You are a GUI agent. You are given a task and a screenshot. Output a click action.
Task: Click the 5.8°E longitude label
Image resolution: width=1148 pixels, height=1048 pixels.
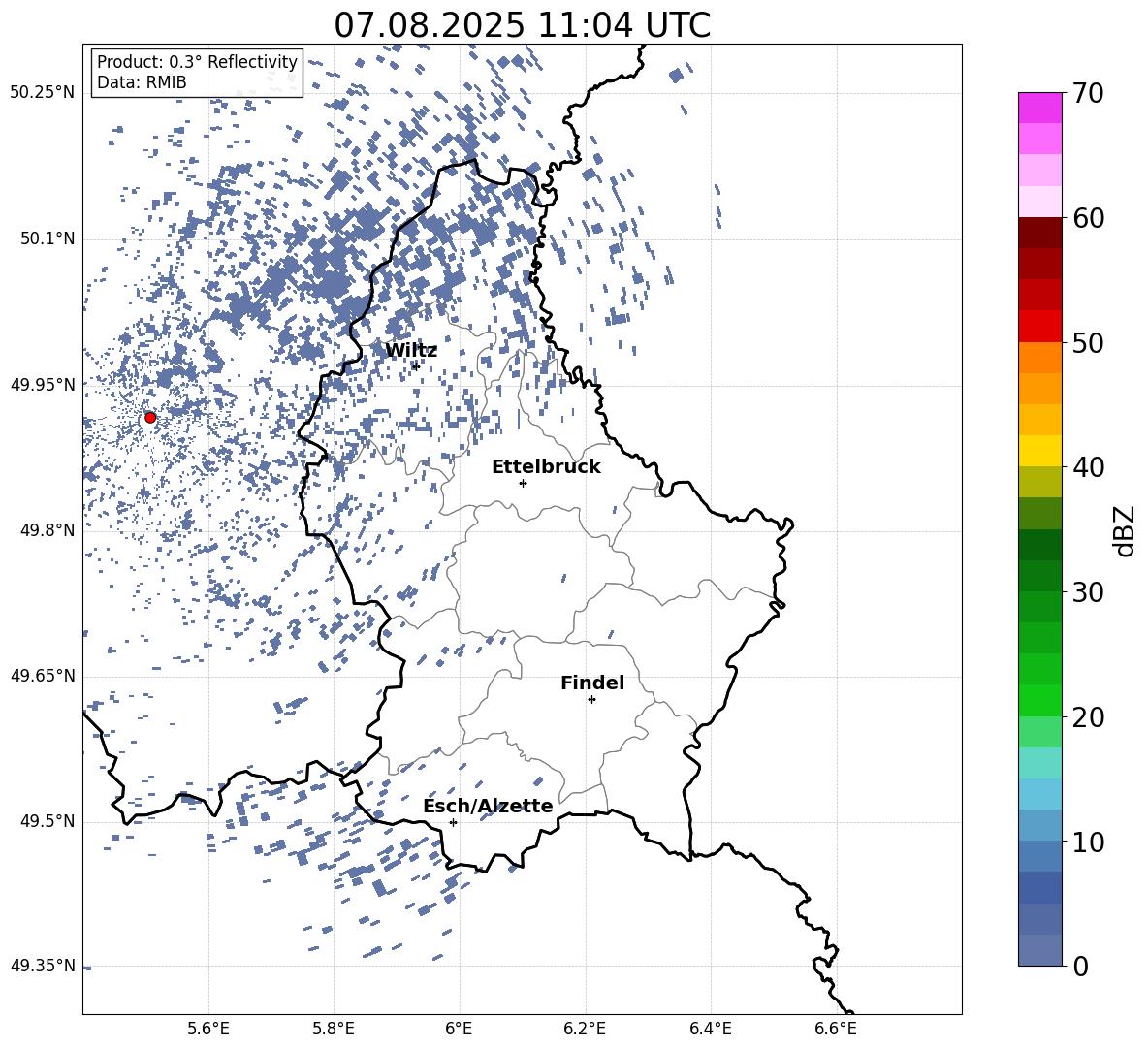point(334,1029)
